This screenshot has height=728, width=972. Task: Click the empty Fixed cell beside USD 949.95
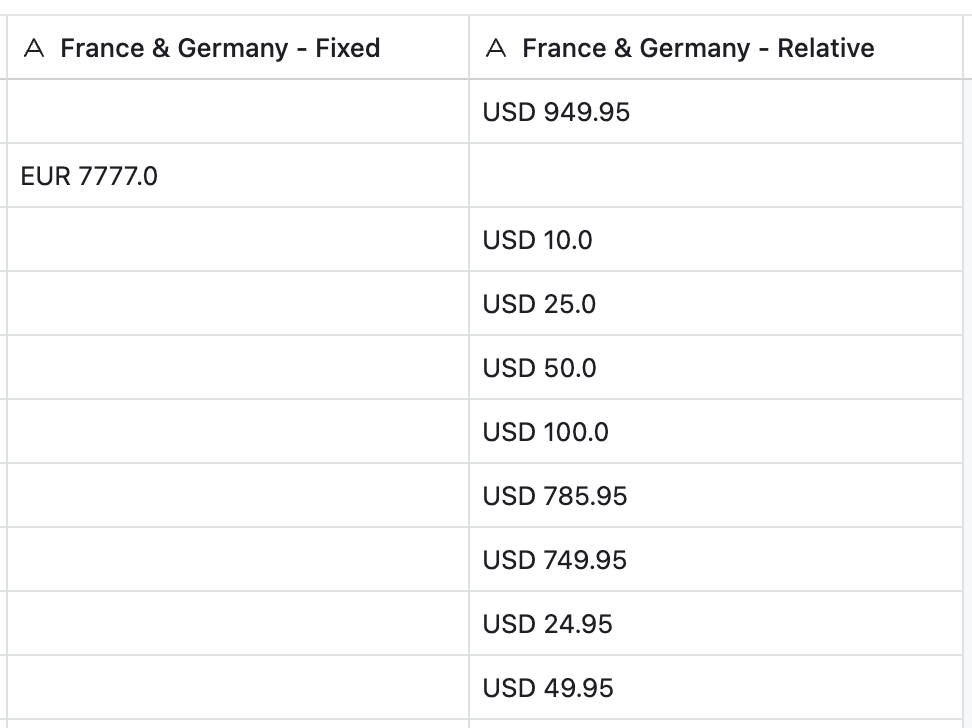tap(238, 112)
